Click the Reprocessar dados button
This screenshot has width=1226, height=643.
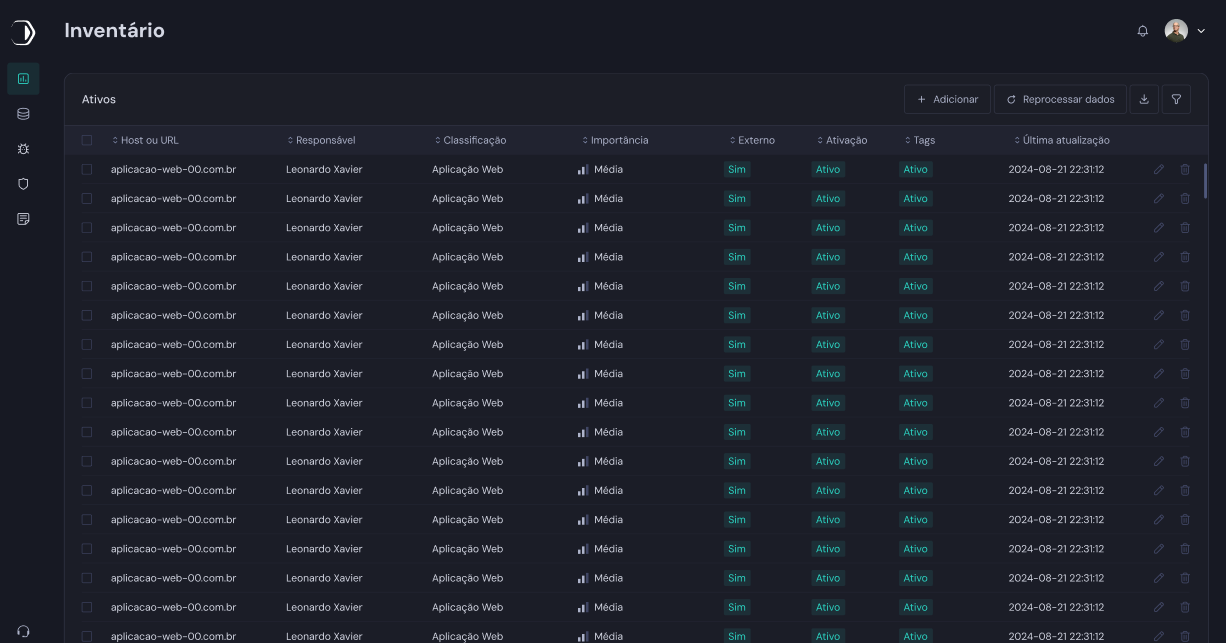(x=1060, y=99)
